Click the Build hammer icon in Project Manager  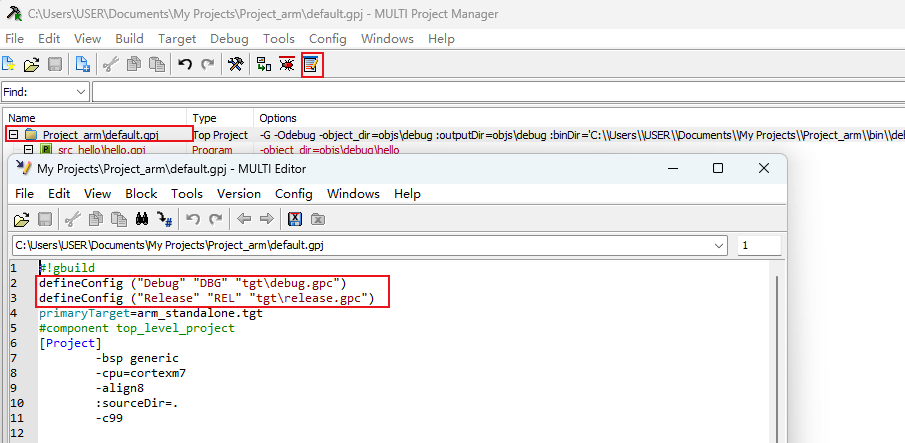(x=235, y=64)
